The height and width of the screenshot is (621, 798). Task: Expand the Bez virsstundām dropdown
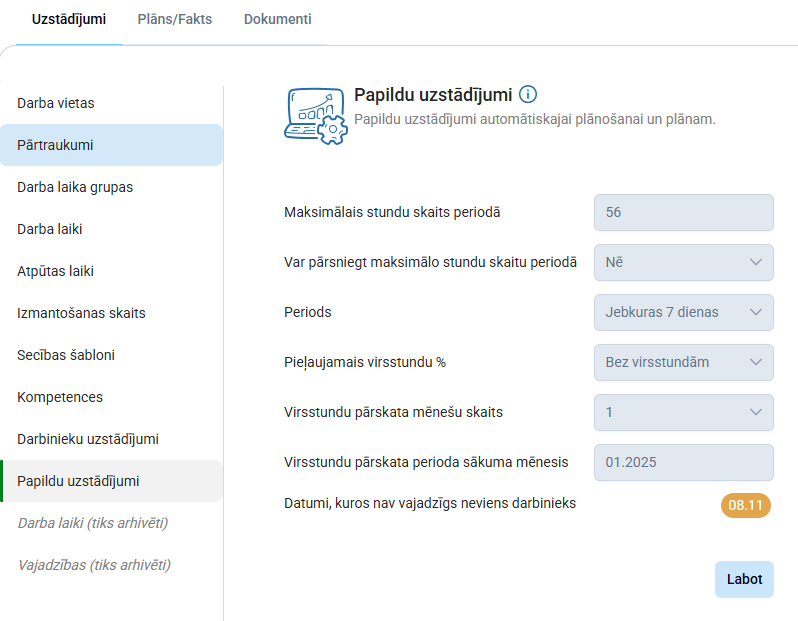pos(683,362)
